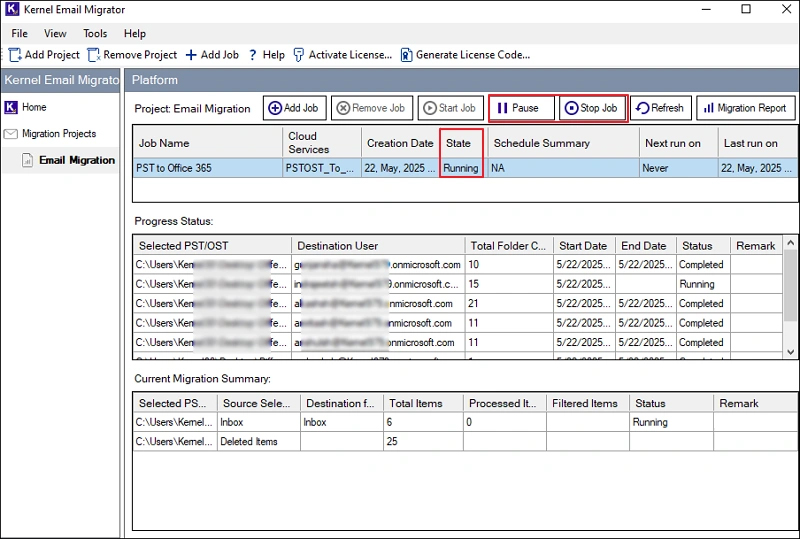Viewport: 800px width, 539px height.
Task: Open the Tools menu
Action: point(95,33)
